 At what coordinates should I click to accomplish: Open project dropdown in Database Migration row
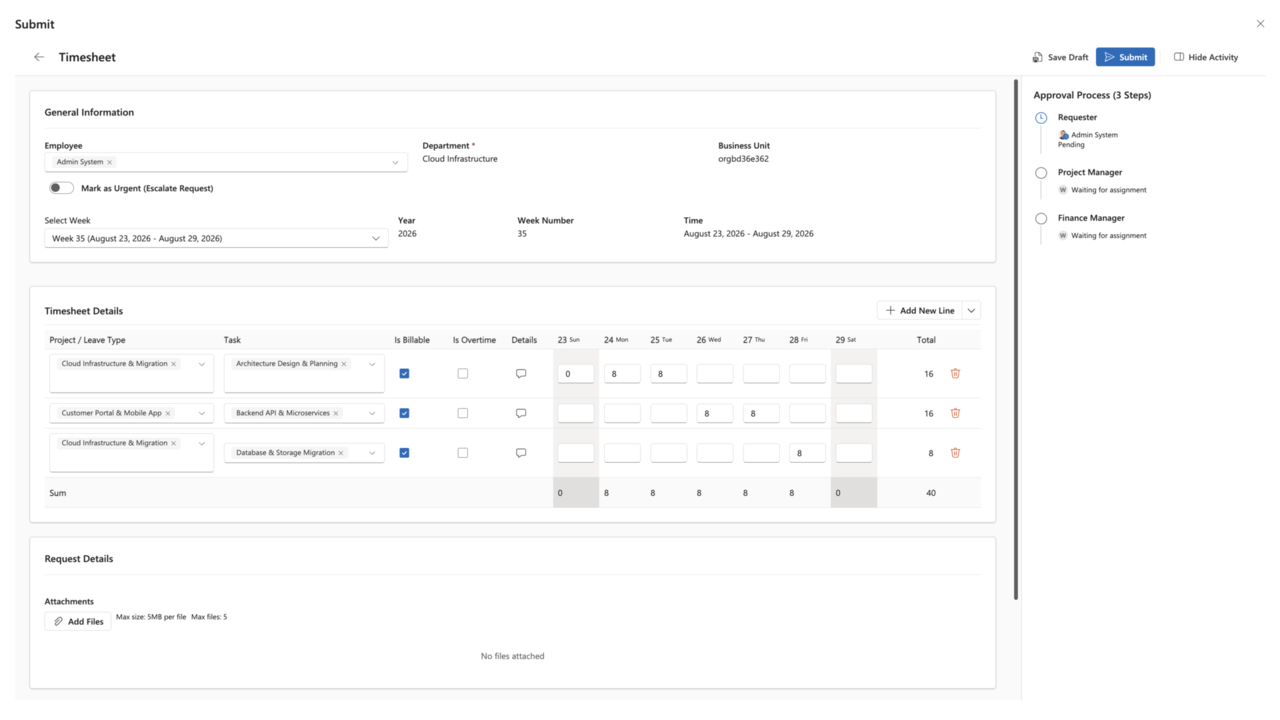[x=202, y=443]
